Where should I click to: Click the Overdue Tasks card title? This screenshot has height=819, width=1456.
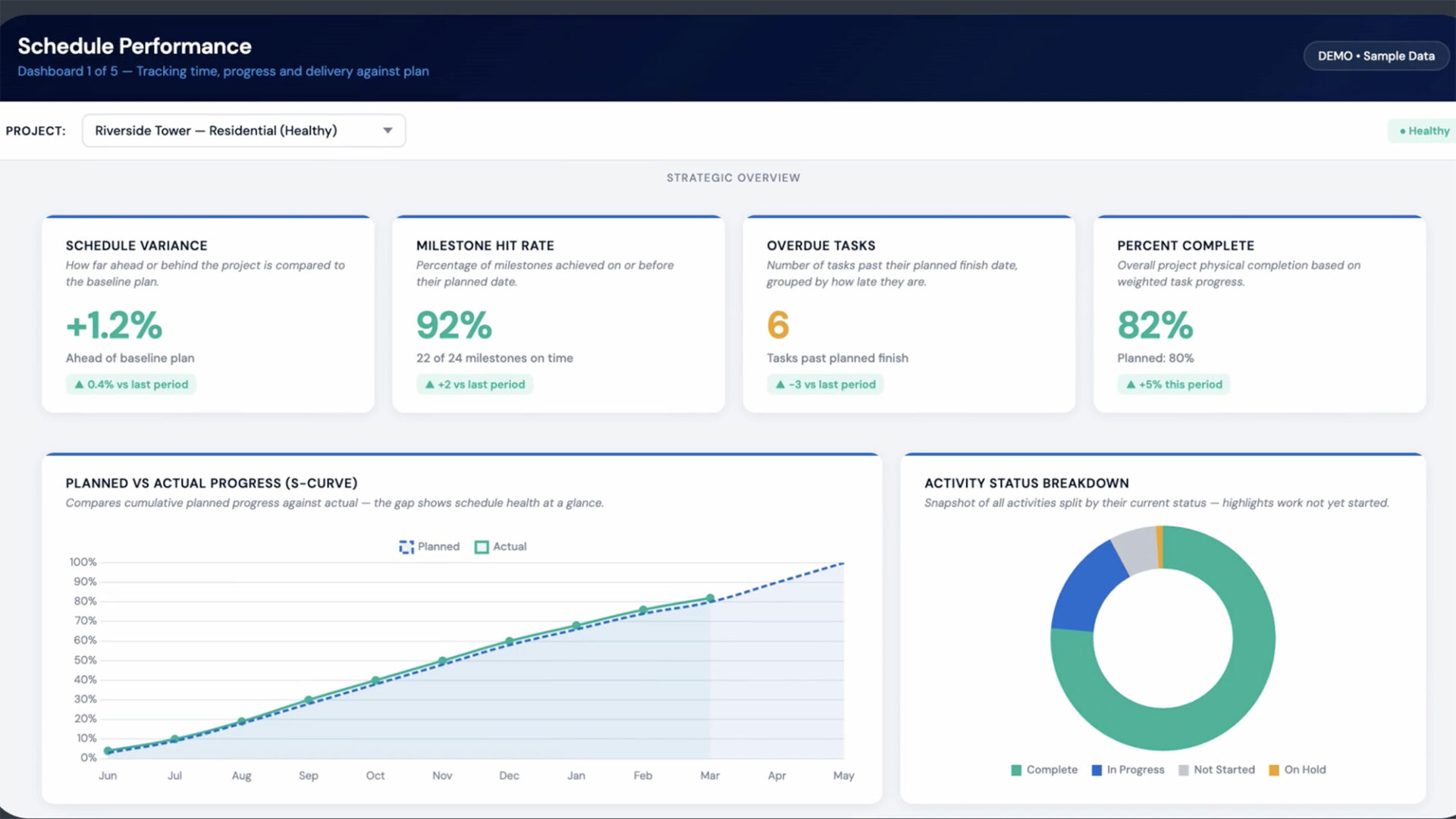(821, 246)
